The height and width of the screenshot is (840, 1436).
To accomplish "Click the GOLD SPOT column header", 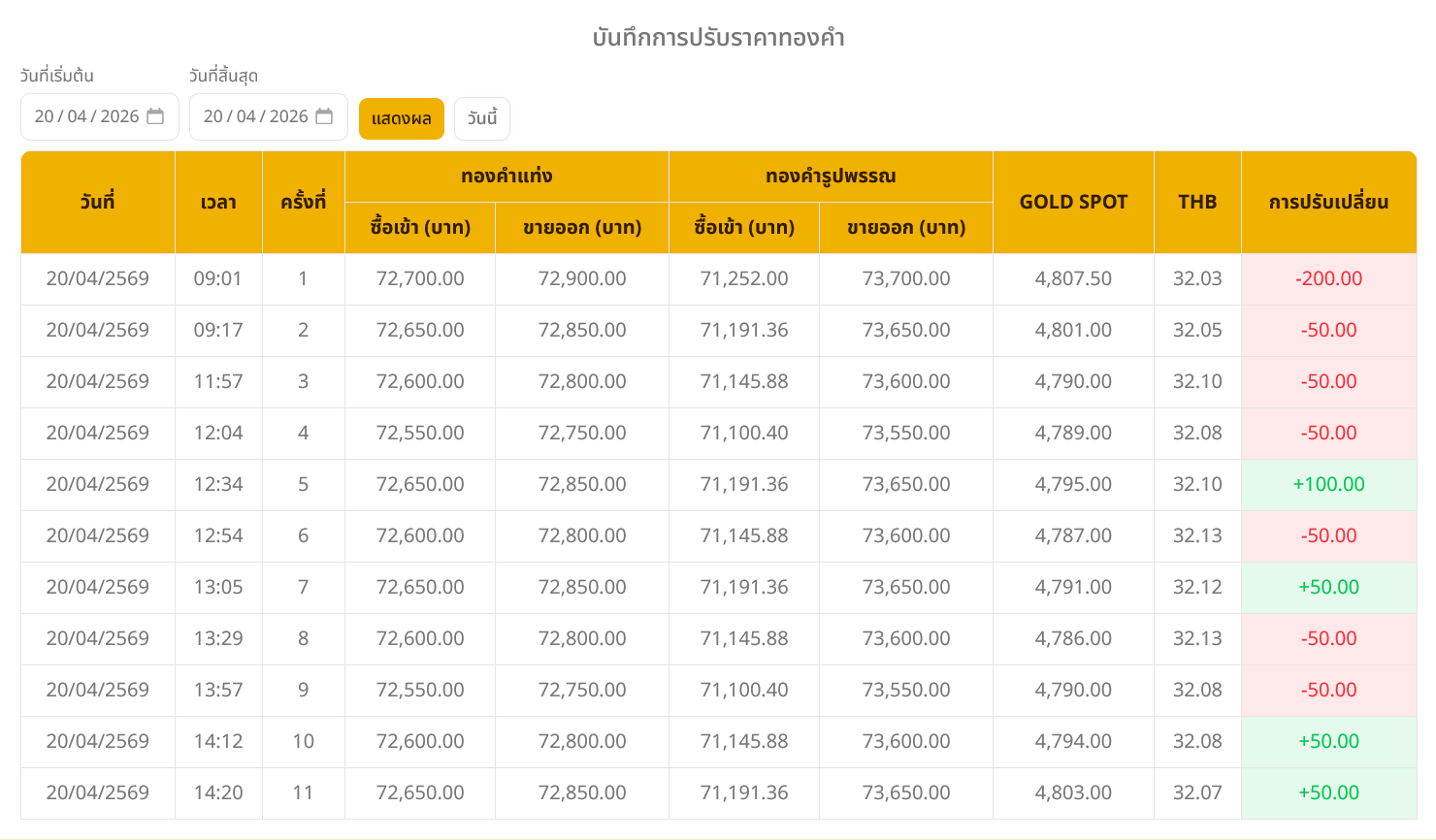I will point(1073,202).
